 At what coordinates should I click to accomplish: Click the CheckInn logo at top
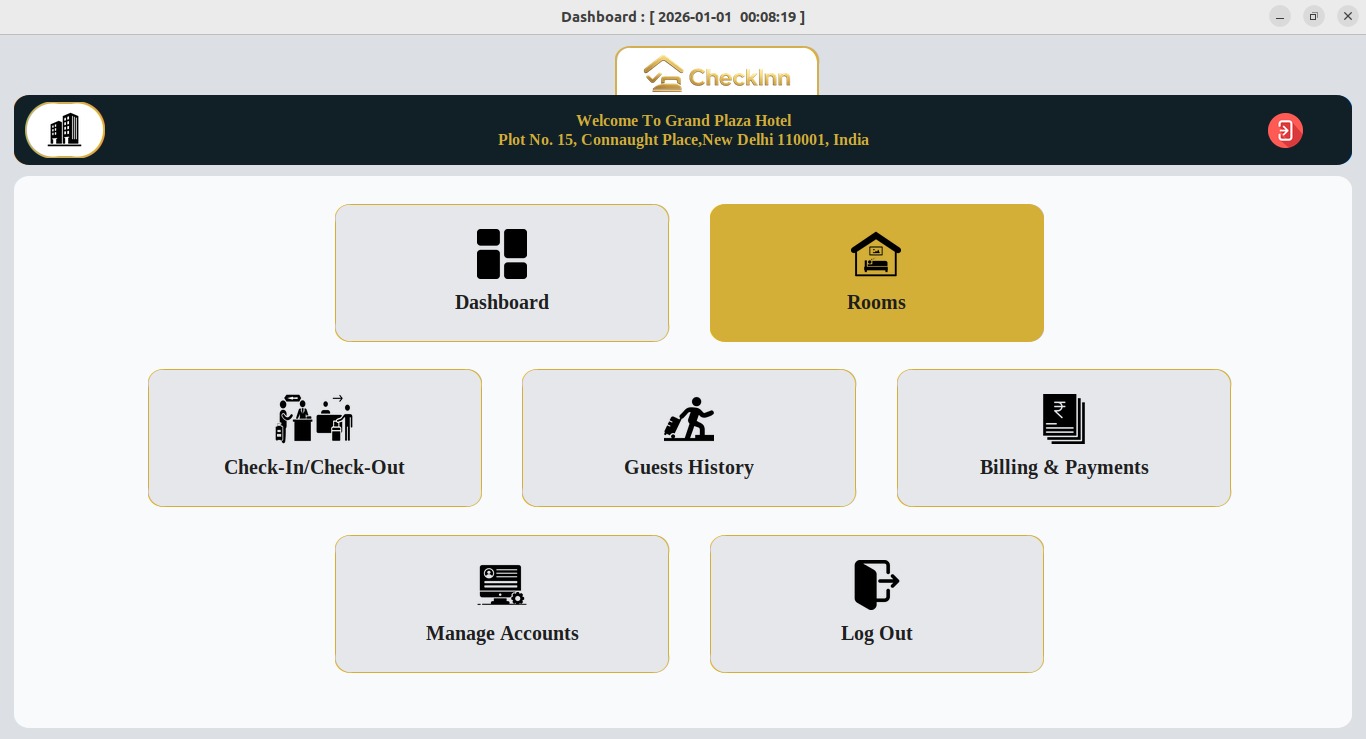click(717, 76)
